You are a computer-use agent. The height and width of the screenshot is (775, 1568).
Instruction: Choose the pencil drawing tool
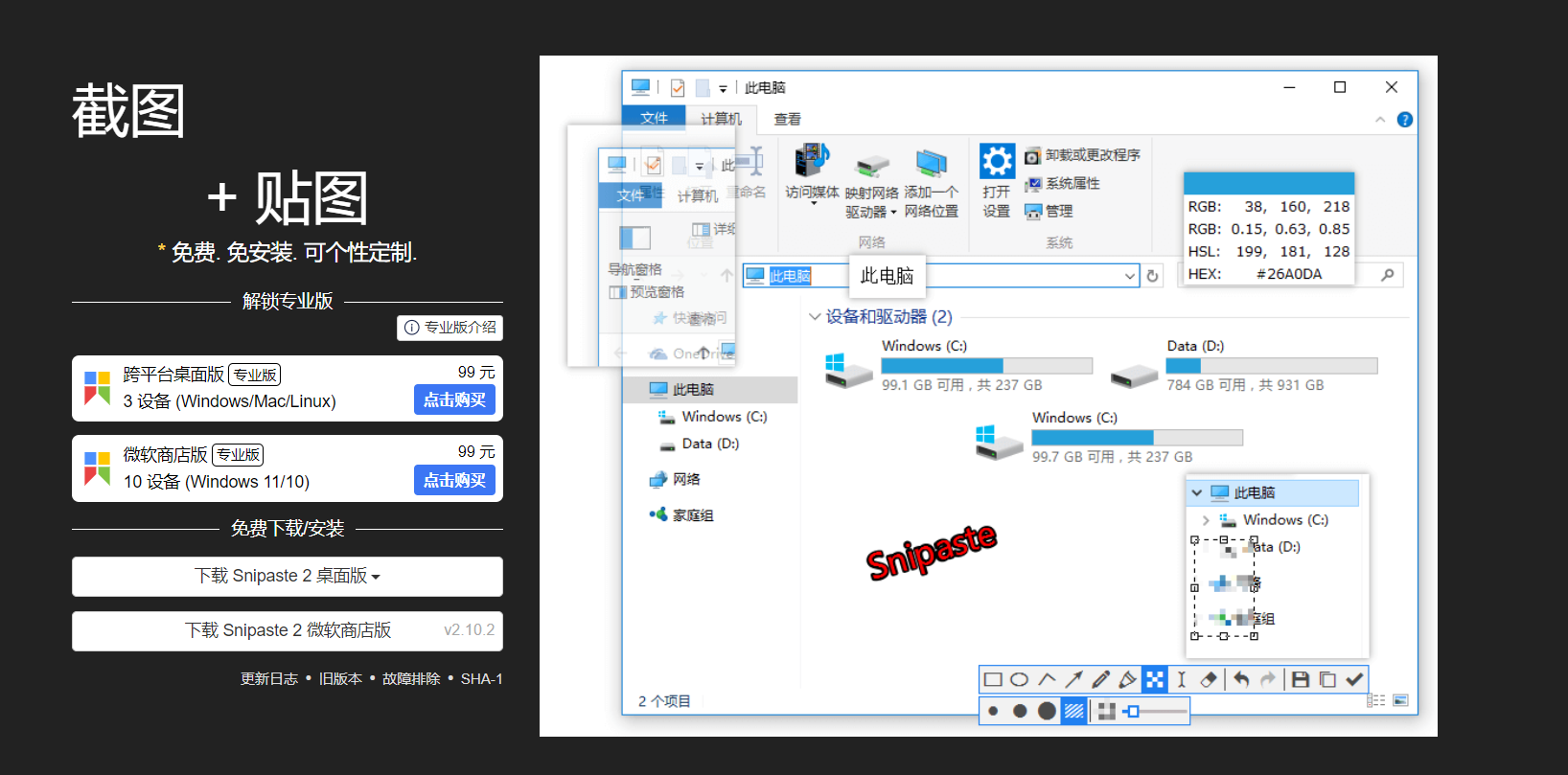(x=1100, y=679)
